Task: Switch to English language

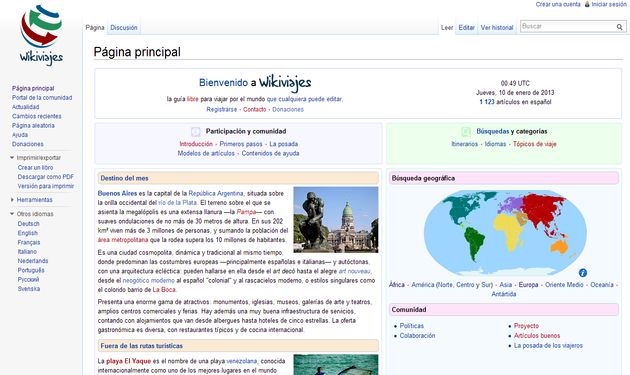Action: click(x=27, y=233)
